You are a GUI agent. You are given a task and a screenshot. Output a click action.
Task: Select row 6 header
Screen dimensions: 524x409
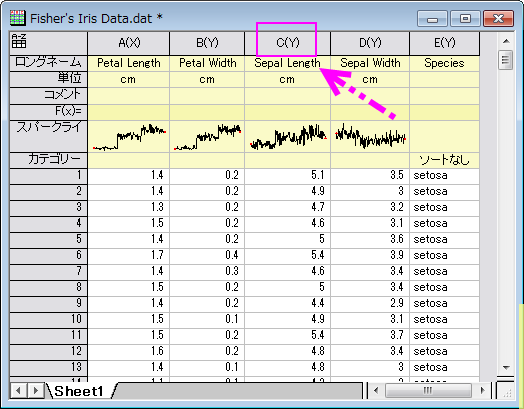point(48,256)
